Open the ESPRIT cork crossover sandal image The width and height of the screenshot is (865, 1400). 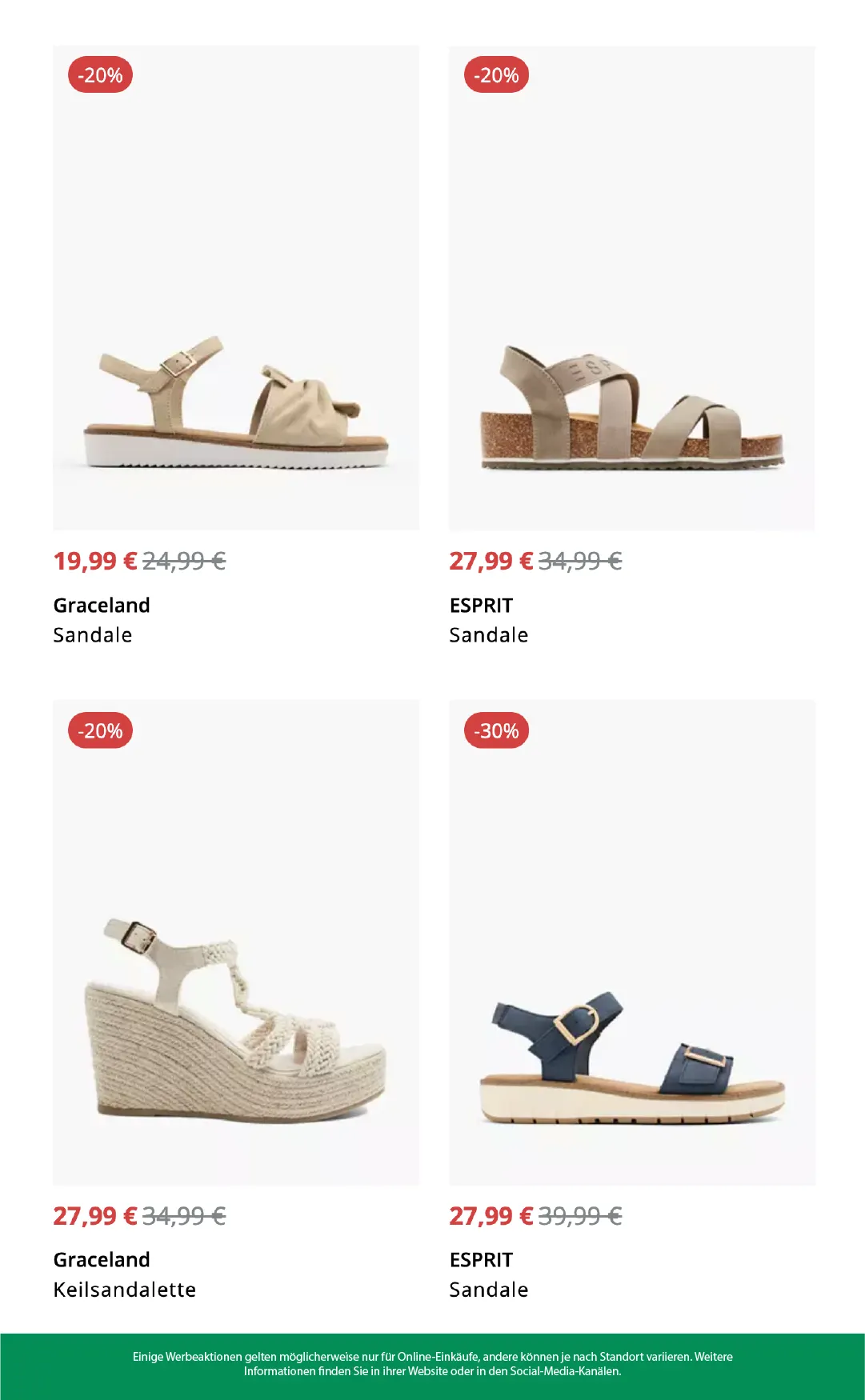point(632,288)
